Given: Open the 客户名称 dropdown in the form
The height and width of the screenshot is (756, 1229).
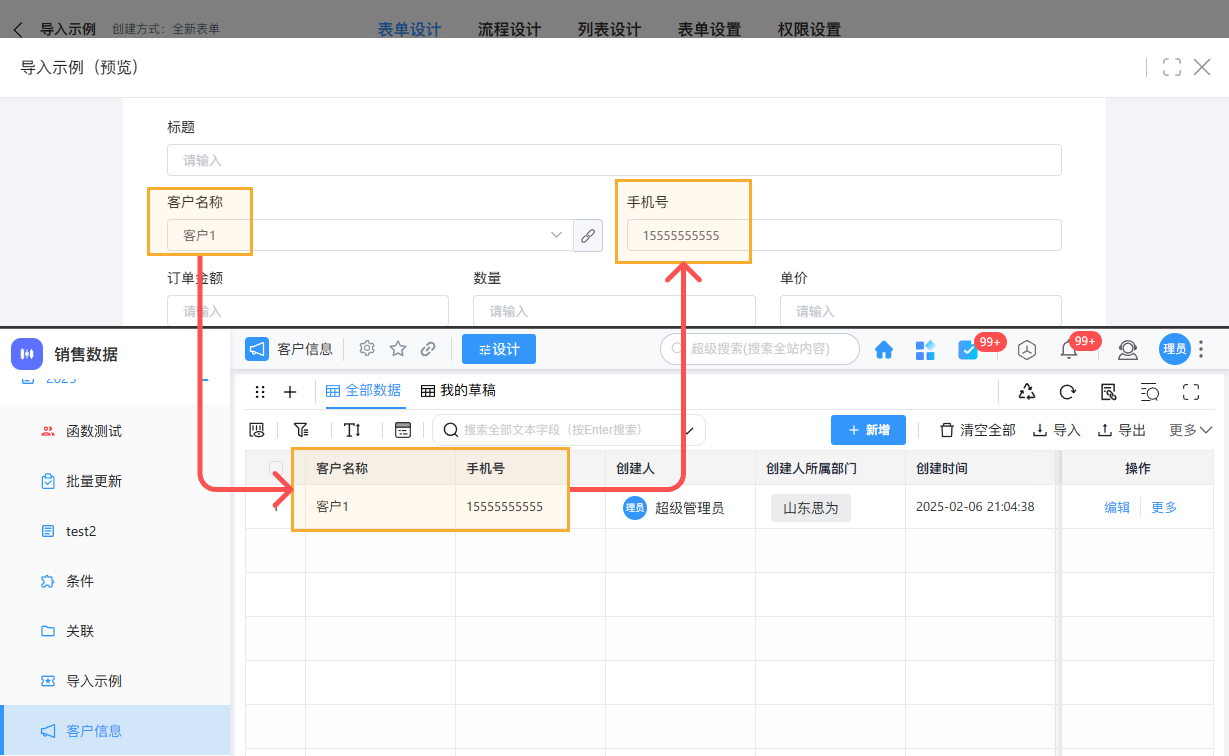Looking at the screenshot, I should tap(556, 235).
